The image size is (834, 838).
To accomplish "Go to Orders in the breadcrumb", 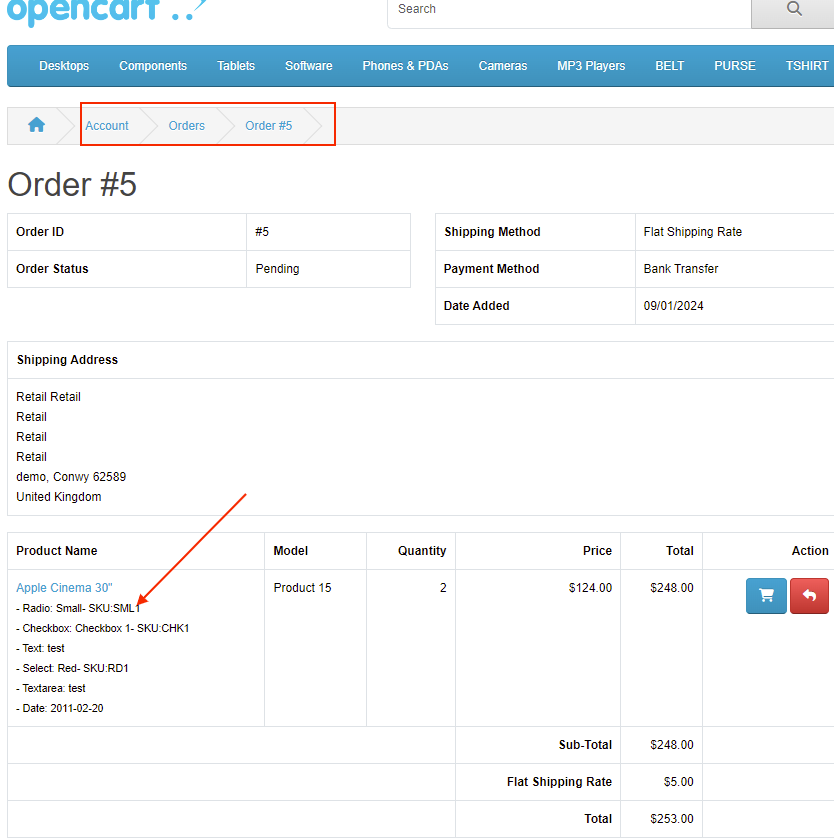I will (x=186, y=126).
